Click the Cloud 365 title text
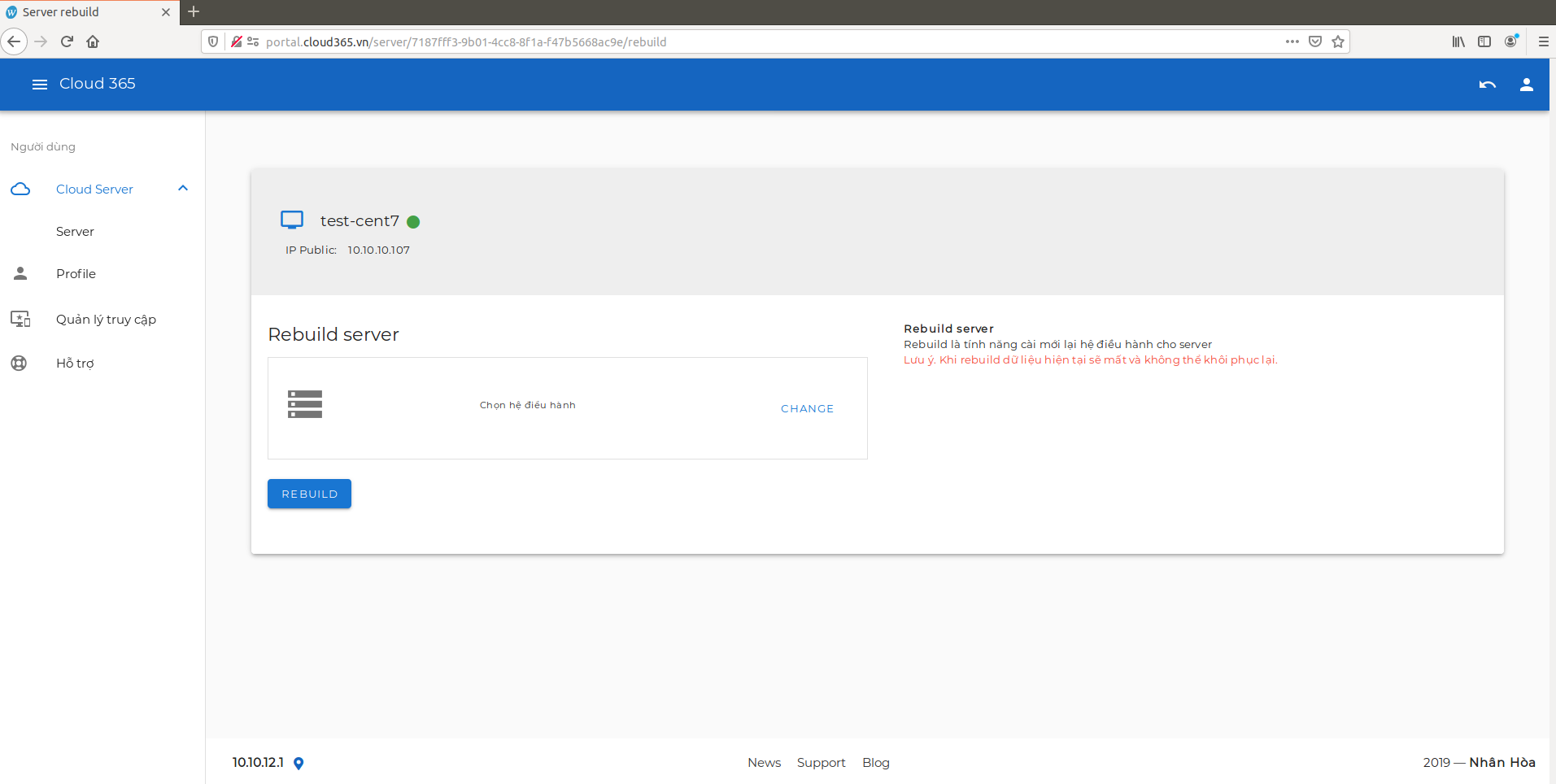The width and height of the screenshot is (1556, 784). [98, 84]
